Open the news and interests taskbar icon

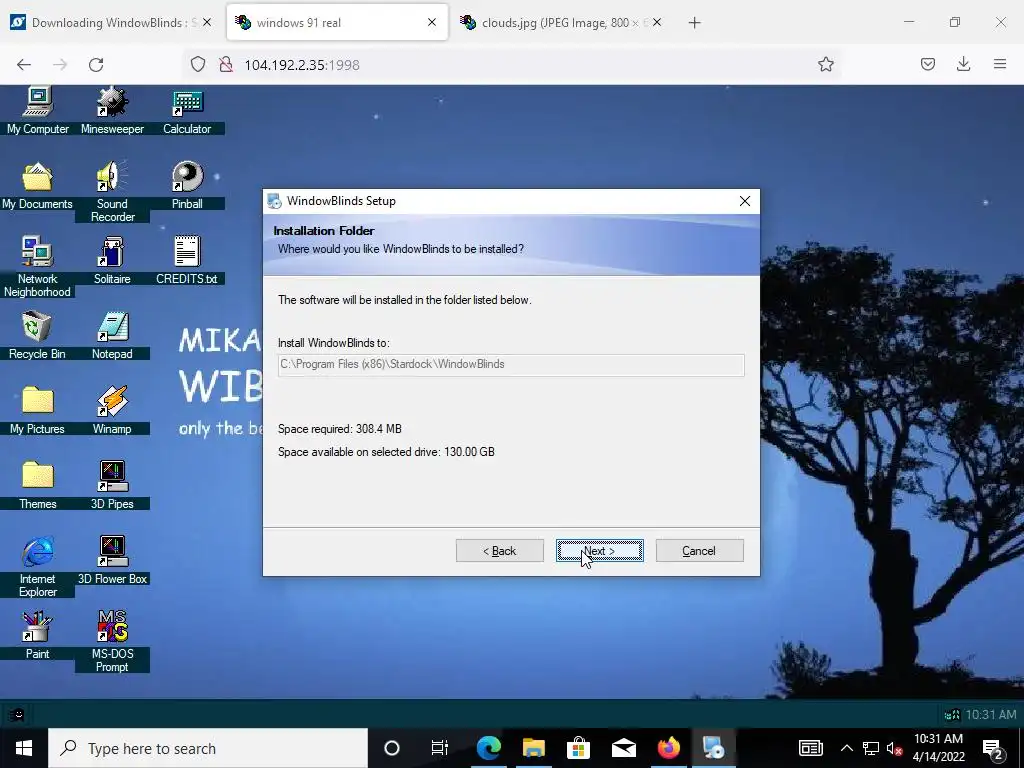[810, 748]
